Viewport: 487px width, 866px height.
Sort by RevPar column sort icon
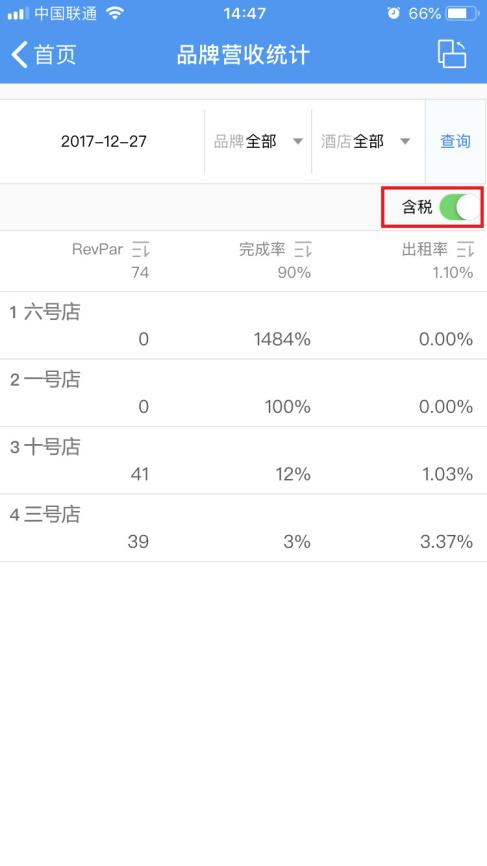140,250
